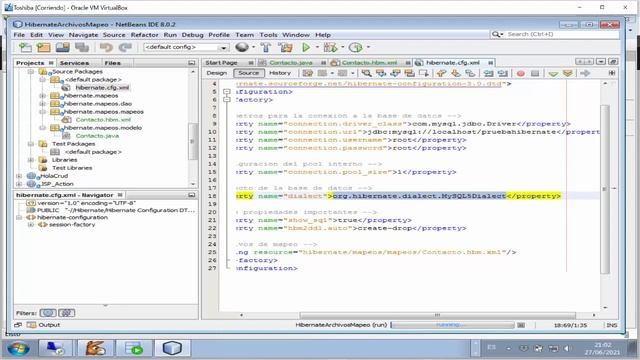Open the Start Page tab
This screenshot has height=360, width=640.
(221, 62)
